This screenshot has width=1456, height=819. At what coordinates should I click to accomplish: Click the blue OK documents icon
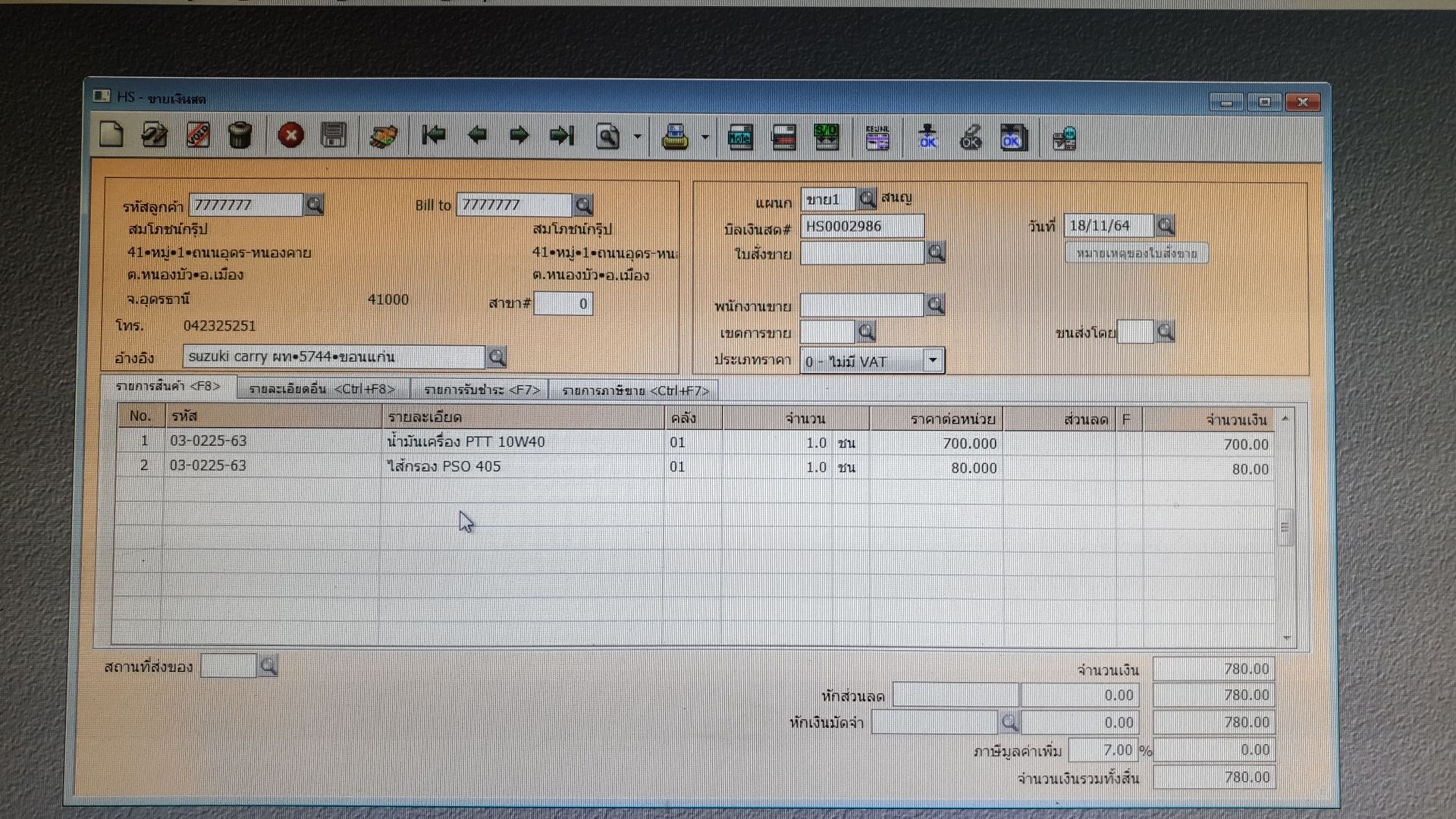click(1013, 138)
